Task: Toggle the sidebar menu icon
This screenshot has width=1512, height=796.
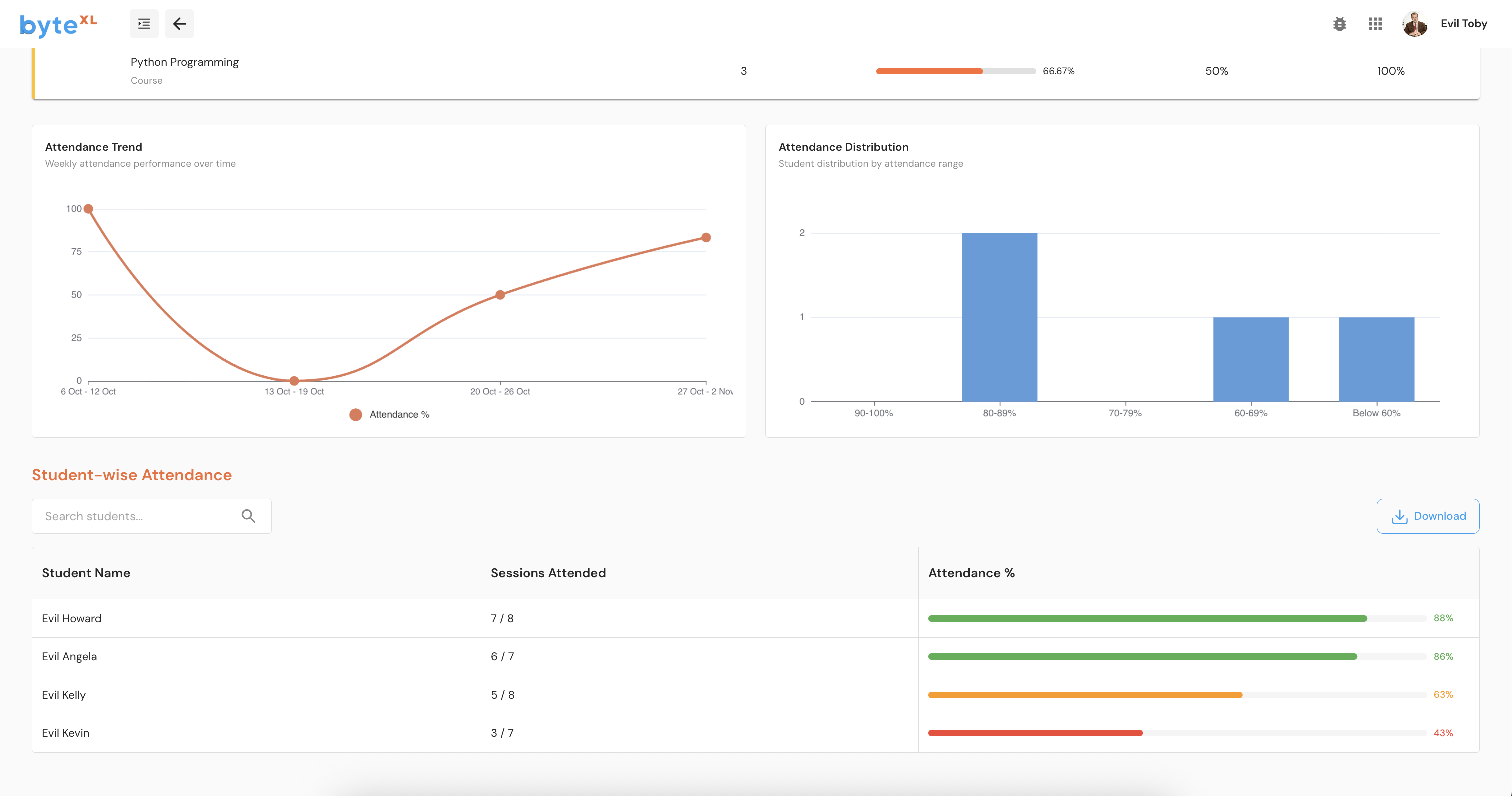Action: pos(144,24)
